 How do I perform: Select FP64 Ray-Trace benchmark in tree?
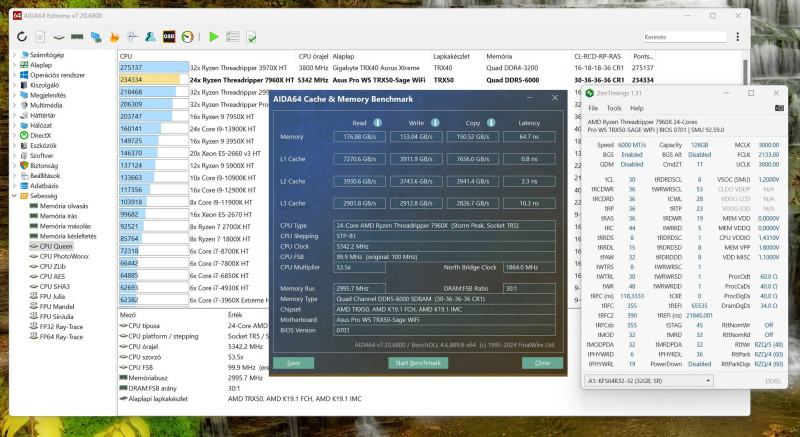61,337
